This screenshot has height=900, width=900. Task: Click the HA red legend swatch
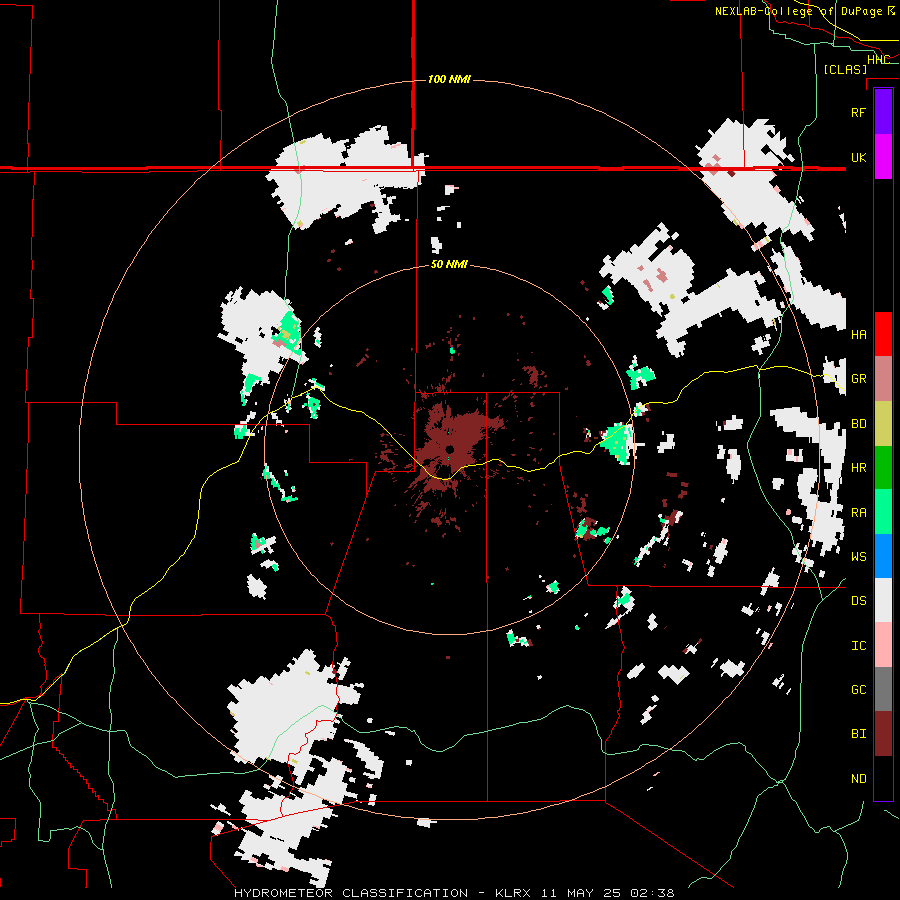tap(883, 334)
